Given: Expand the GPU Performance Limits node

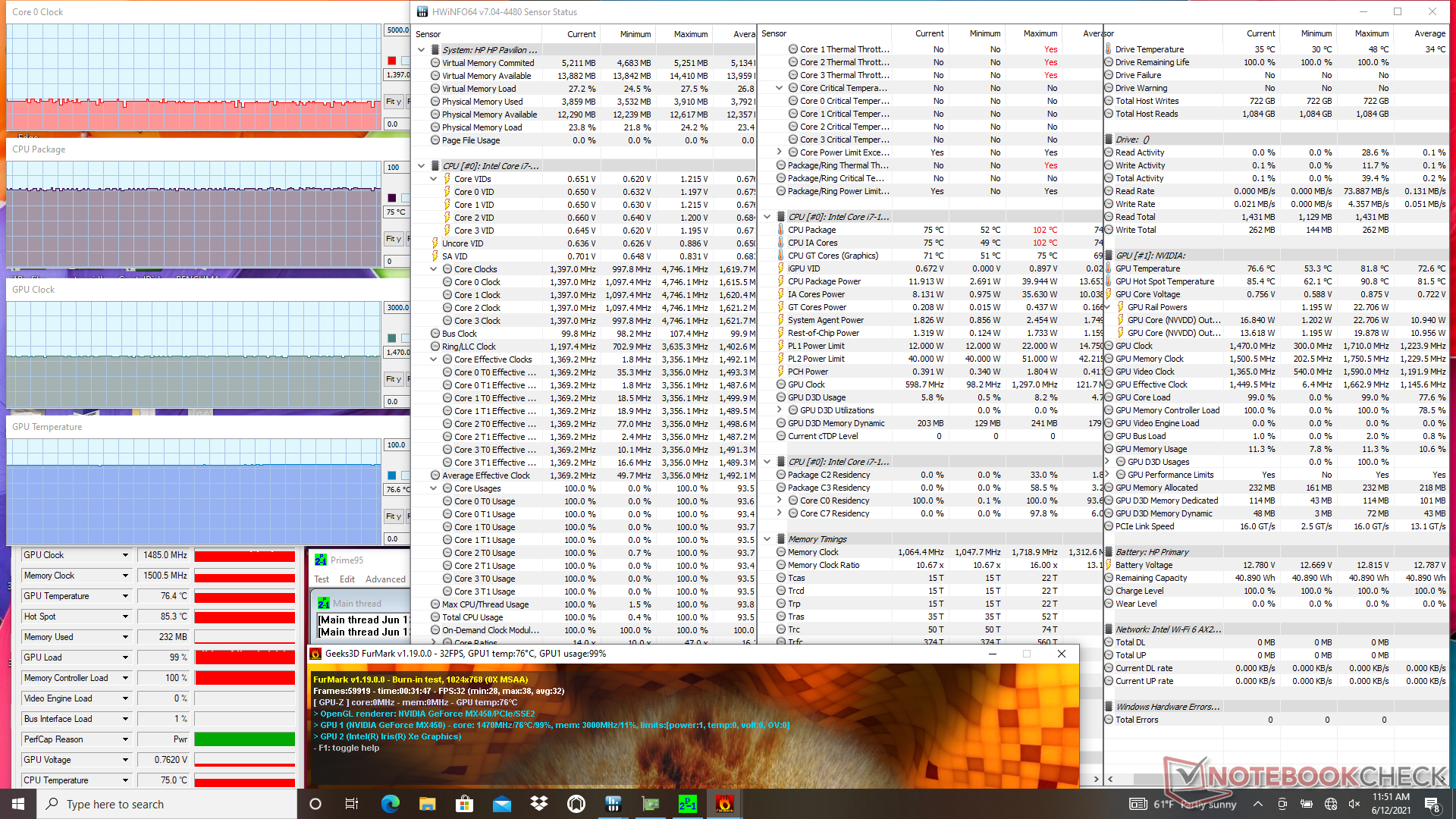Looking at the screenshot, I should click(1107, 475).
